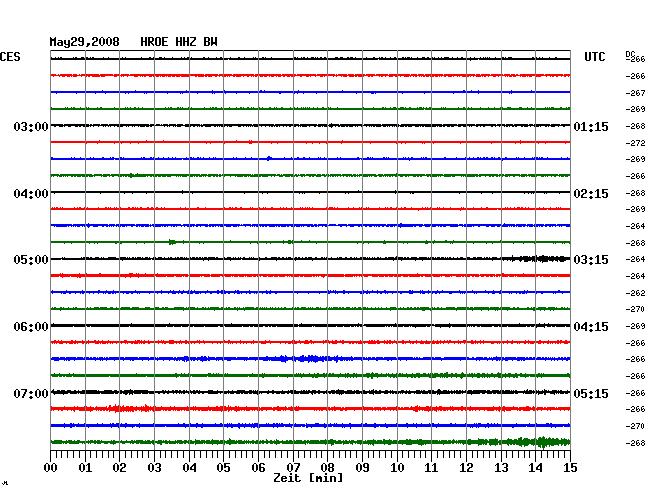Viewport: 650px width, 494px height.
Task: Click the 01:15 UTC time label
Action: (591, 126)
